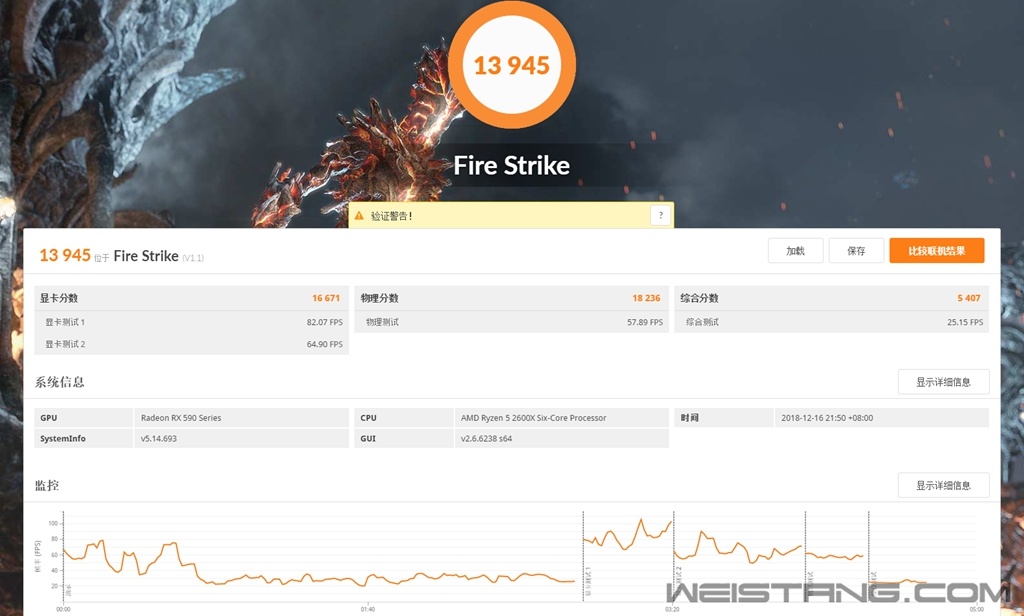Click the orange 比较联机结果 button
This screenshot has width=1024, height=616.
tap(936, 251)
